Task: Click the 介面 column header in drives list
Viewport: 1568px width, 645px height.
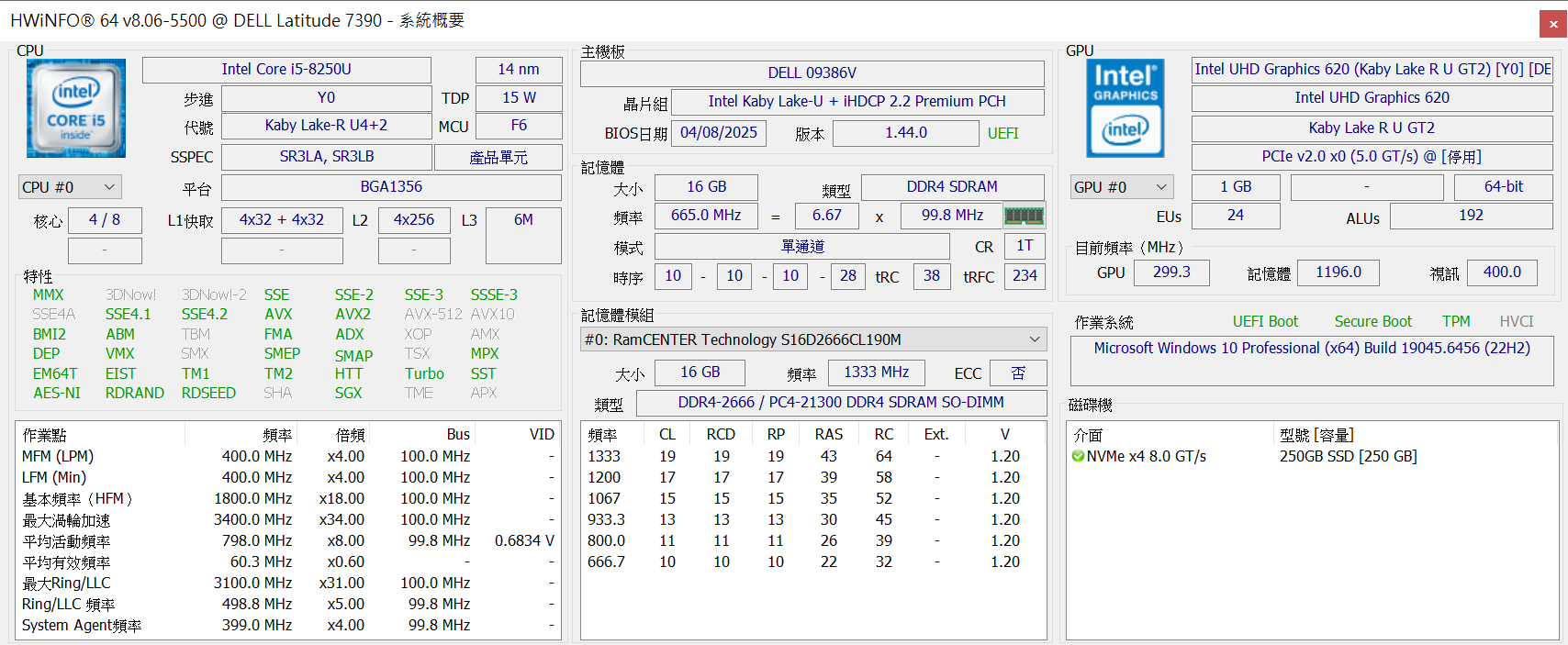Action: tap(1088, 435)
